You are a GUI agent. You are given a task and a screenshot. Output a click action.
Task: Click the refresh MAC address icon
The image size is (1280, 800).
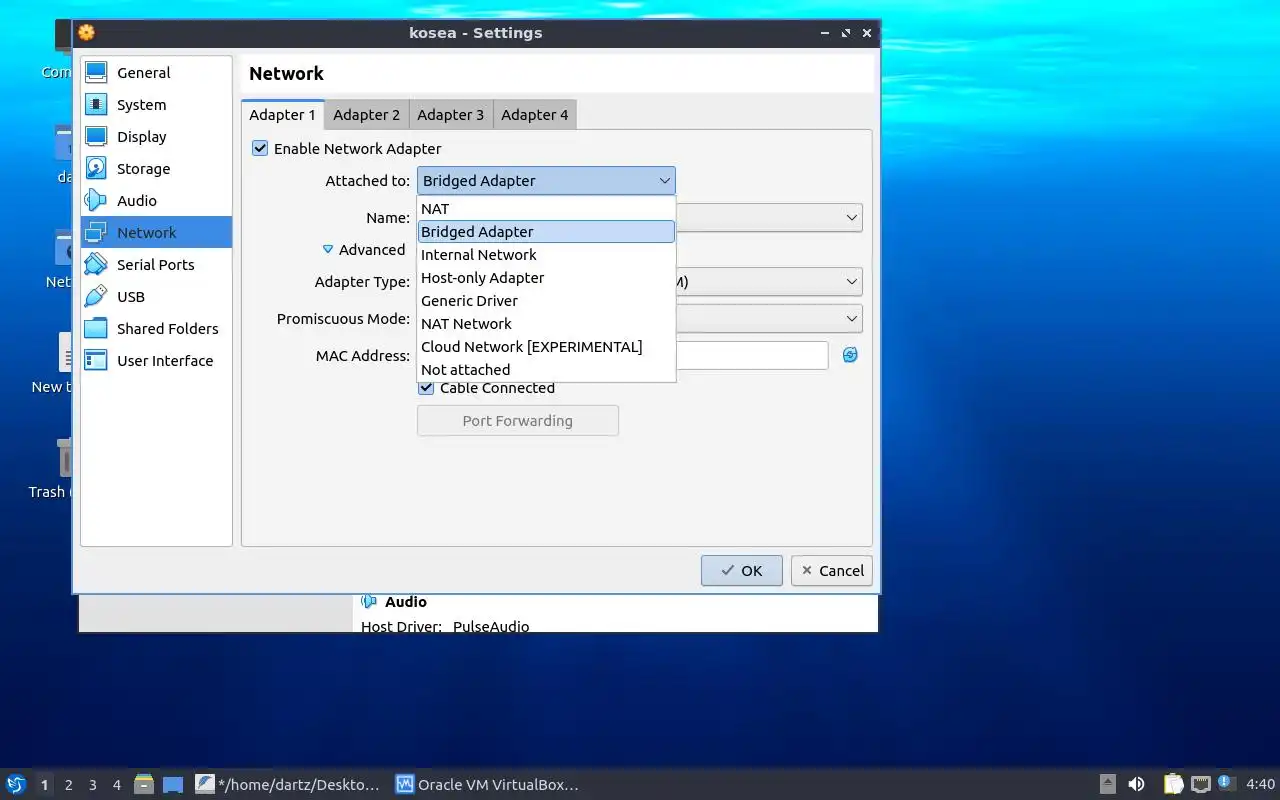(850, 355)
